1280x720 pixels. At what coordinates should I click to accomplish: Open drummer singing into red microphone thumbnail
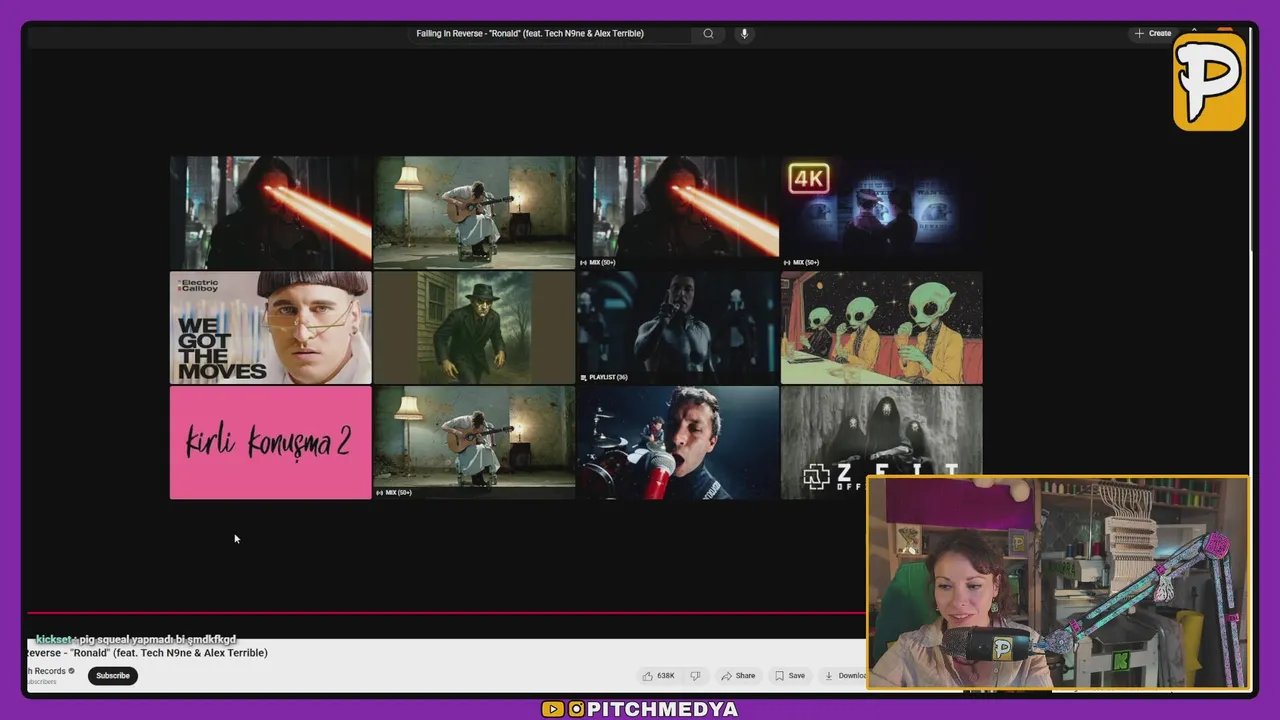point(677,443)
